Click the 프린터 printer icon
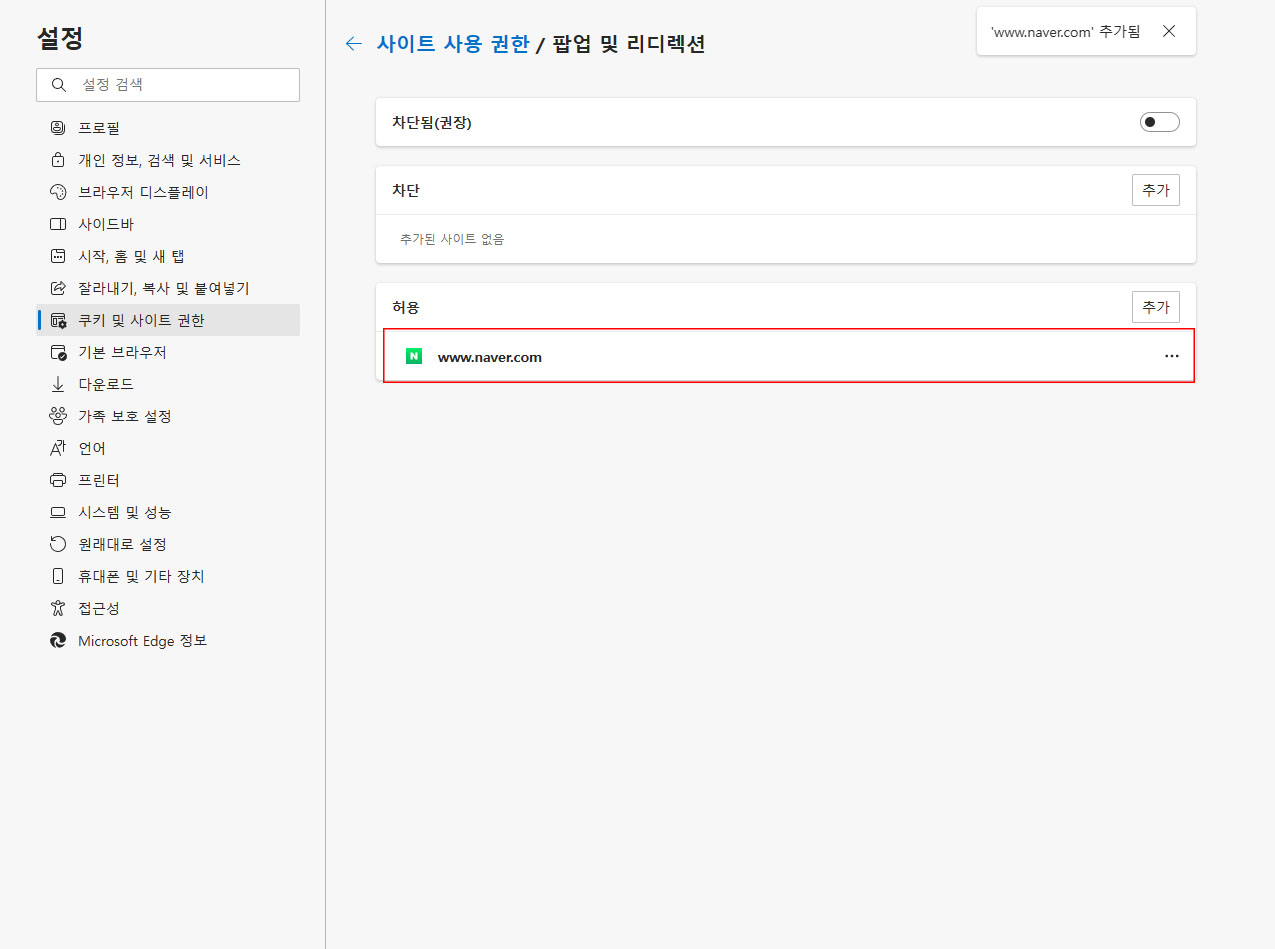 [x=58, y=480]
